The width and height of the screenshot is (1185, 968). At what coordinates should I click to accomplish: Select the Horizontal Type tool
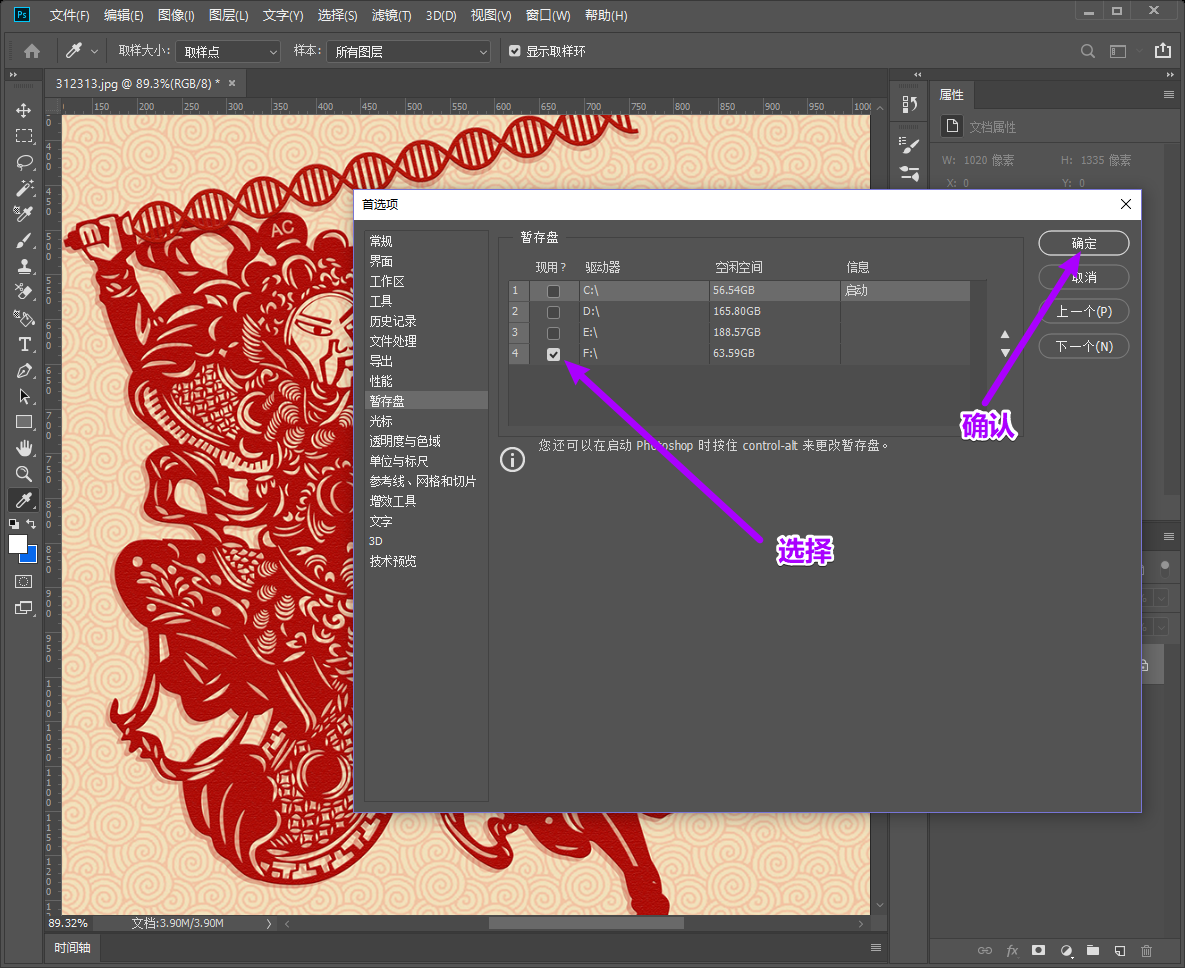click(24, 344)
